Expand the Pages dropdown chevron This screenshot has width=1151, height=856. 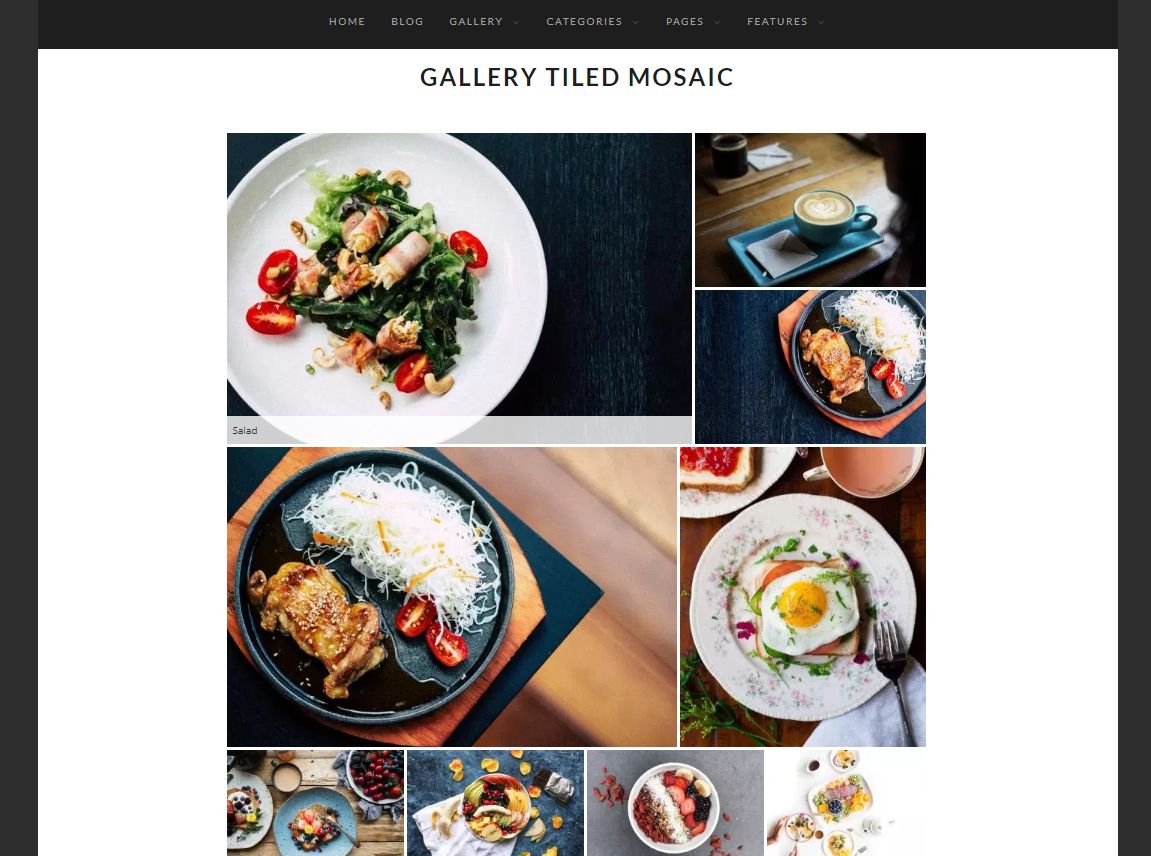717,22
